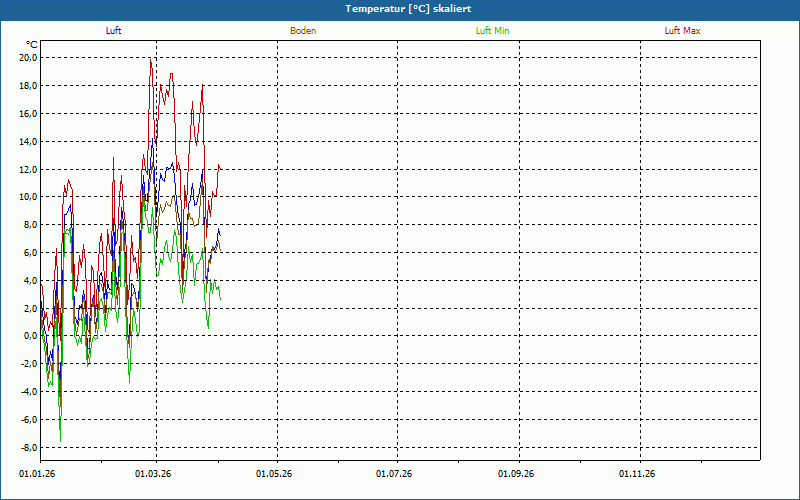The image size is (800, 500).
Task: Toggle the Luft Min series legend
Action: tap(492, 31)
